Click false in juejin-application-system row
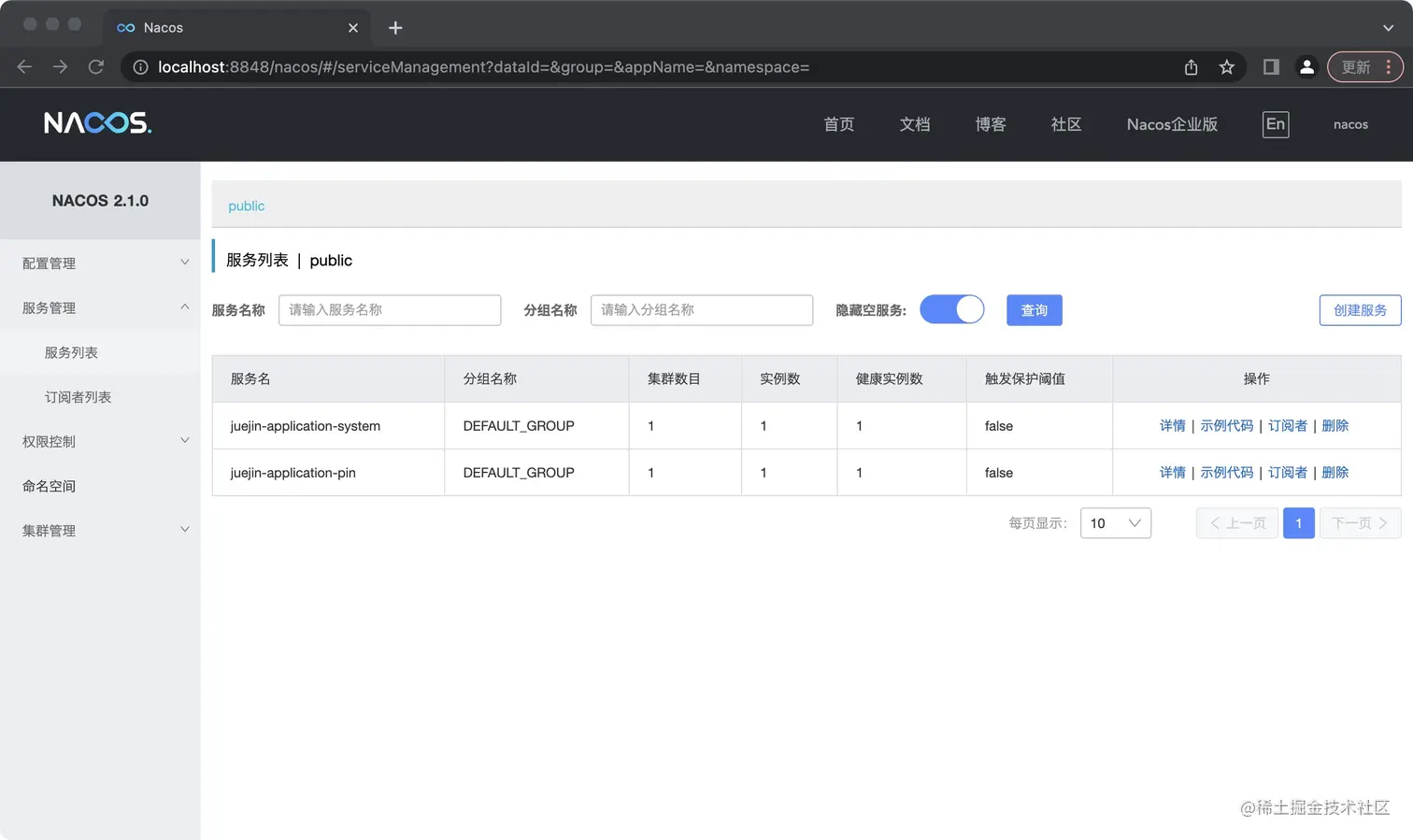 point(999,426)
